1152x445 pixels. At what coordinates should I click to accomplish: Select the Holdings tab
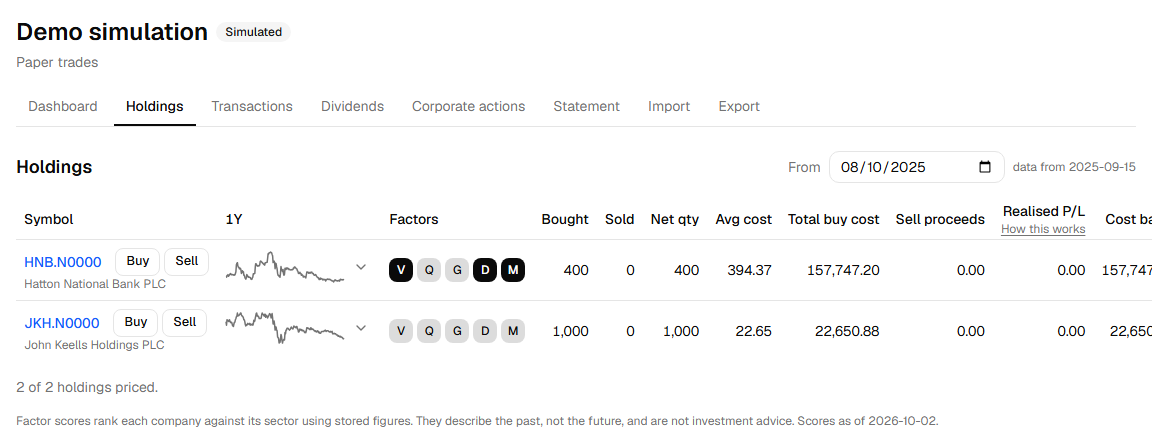click(x=154, y=106)
